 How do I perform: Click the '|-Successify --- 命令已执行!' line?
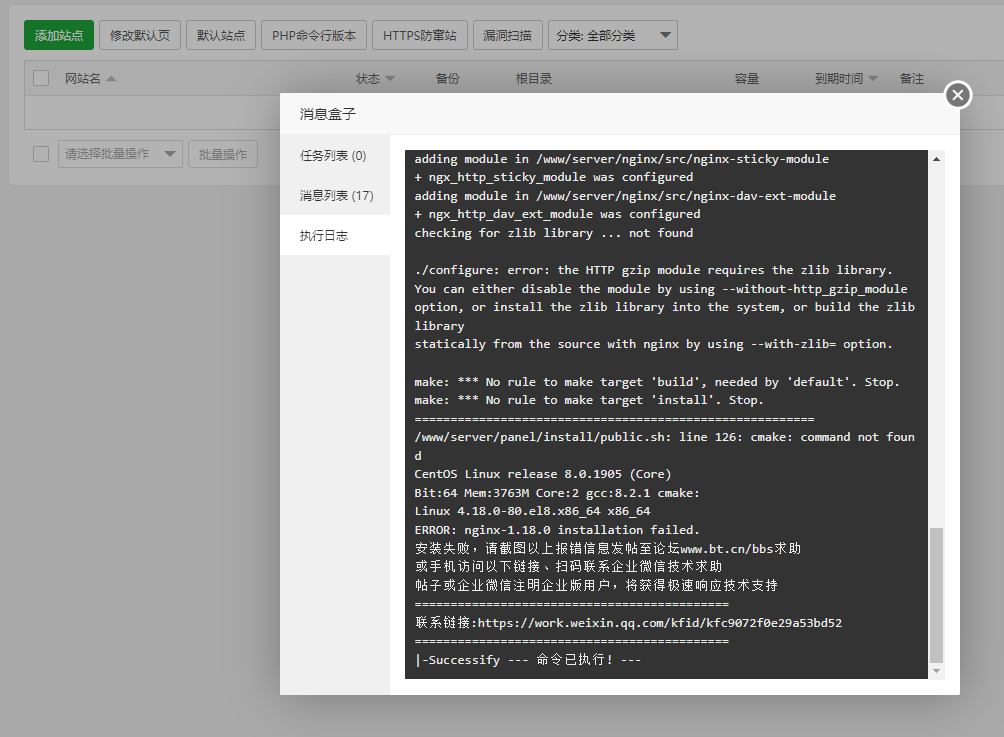tap(528, 660)
